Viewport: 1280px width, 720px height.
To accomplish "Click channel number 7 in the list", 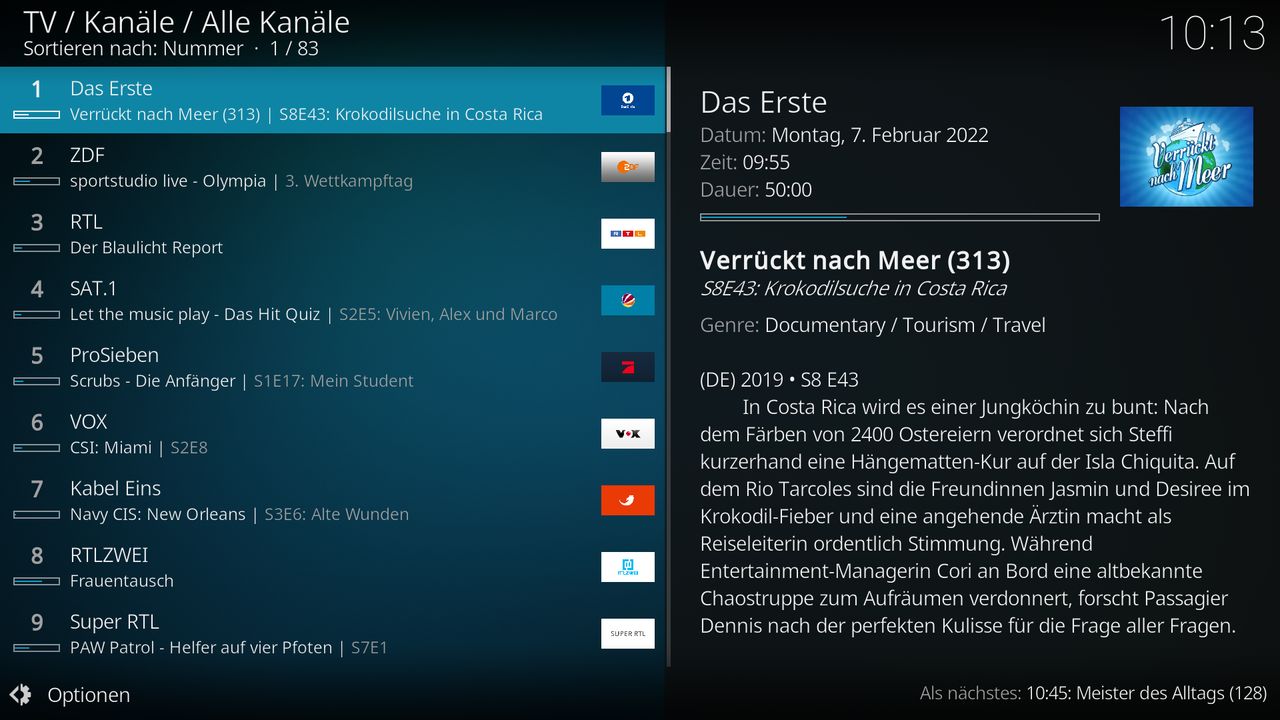I will coord(37,488).
